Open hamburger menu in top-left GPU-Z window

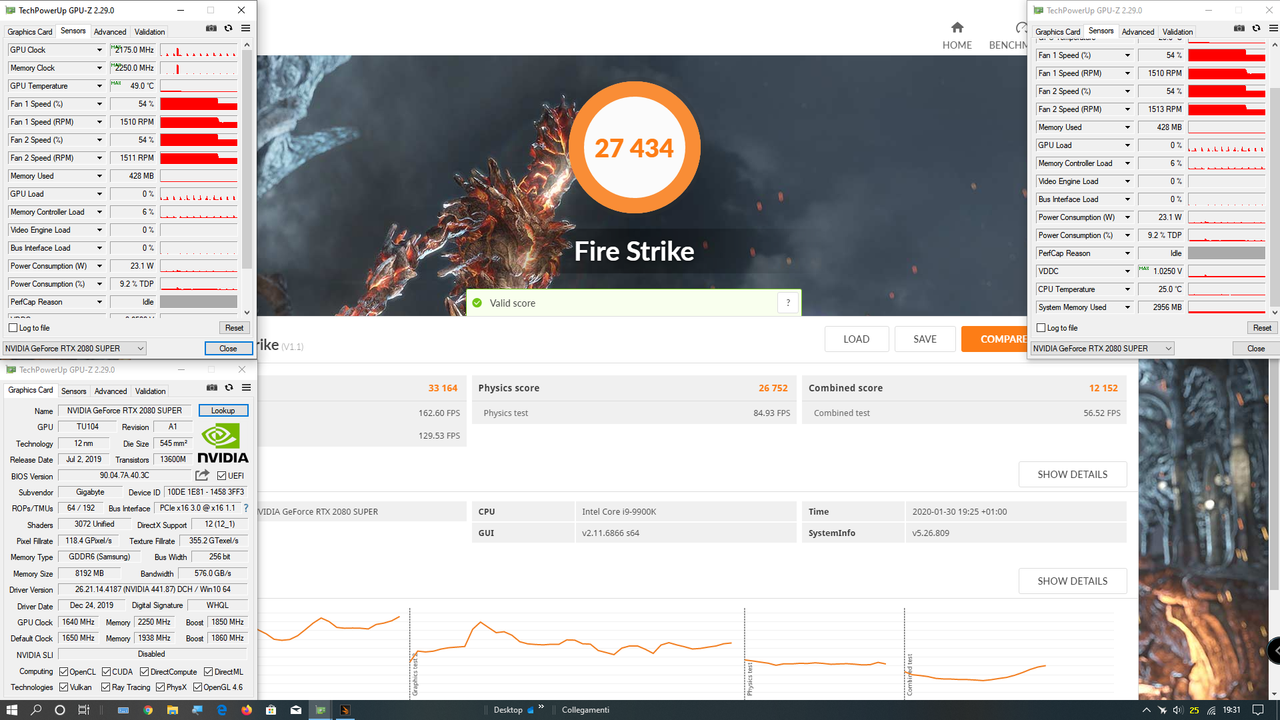[x=245, y=29]
